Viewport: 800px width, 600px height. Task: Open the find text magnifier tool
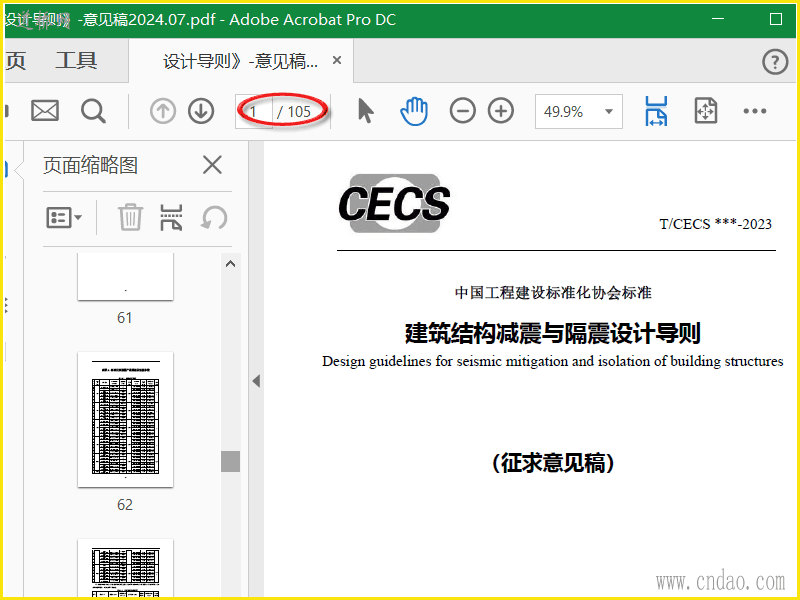coord(93,111)
